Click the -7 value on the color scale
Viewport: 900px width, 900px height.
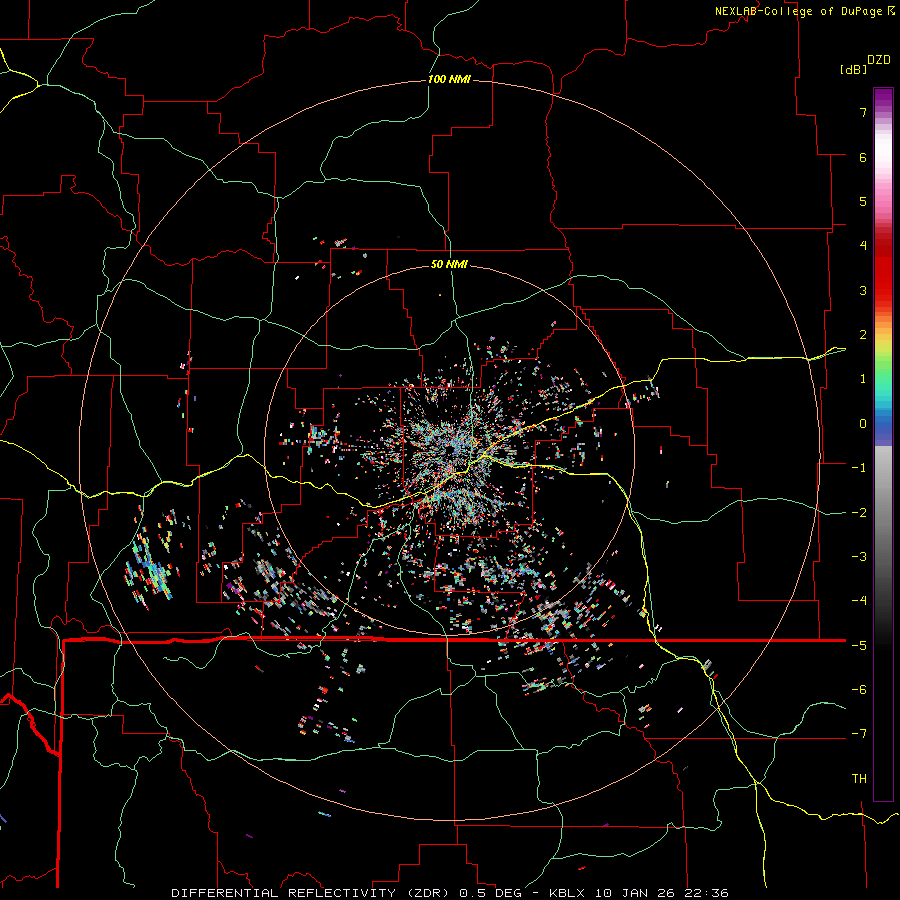tap(859, 734)
